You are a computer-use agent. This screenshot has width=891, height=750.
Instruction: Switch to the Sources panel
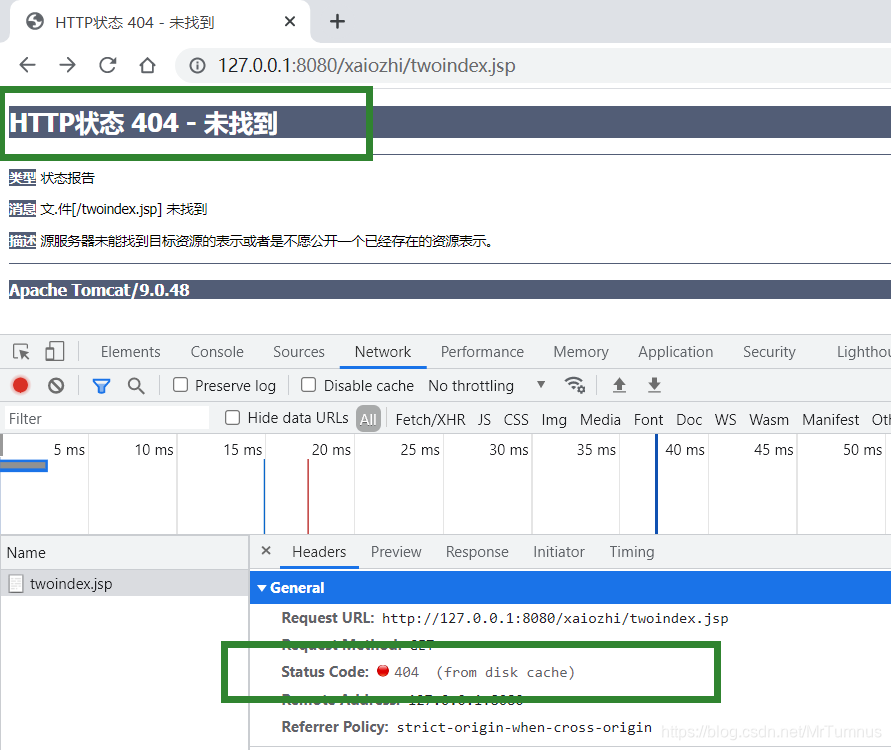click(299, 352)
